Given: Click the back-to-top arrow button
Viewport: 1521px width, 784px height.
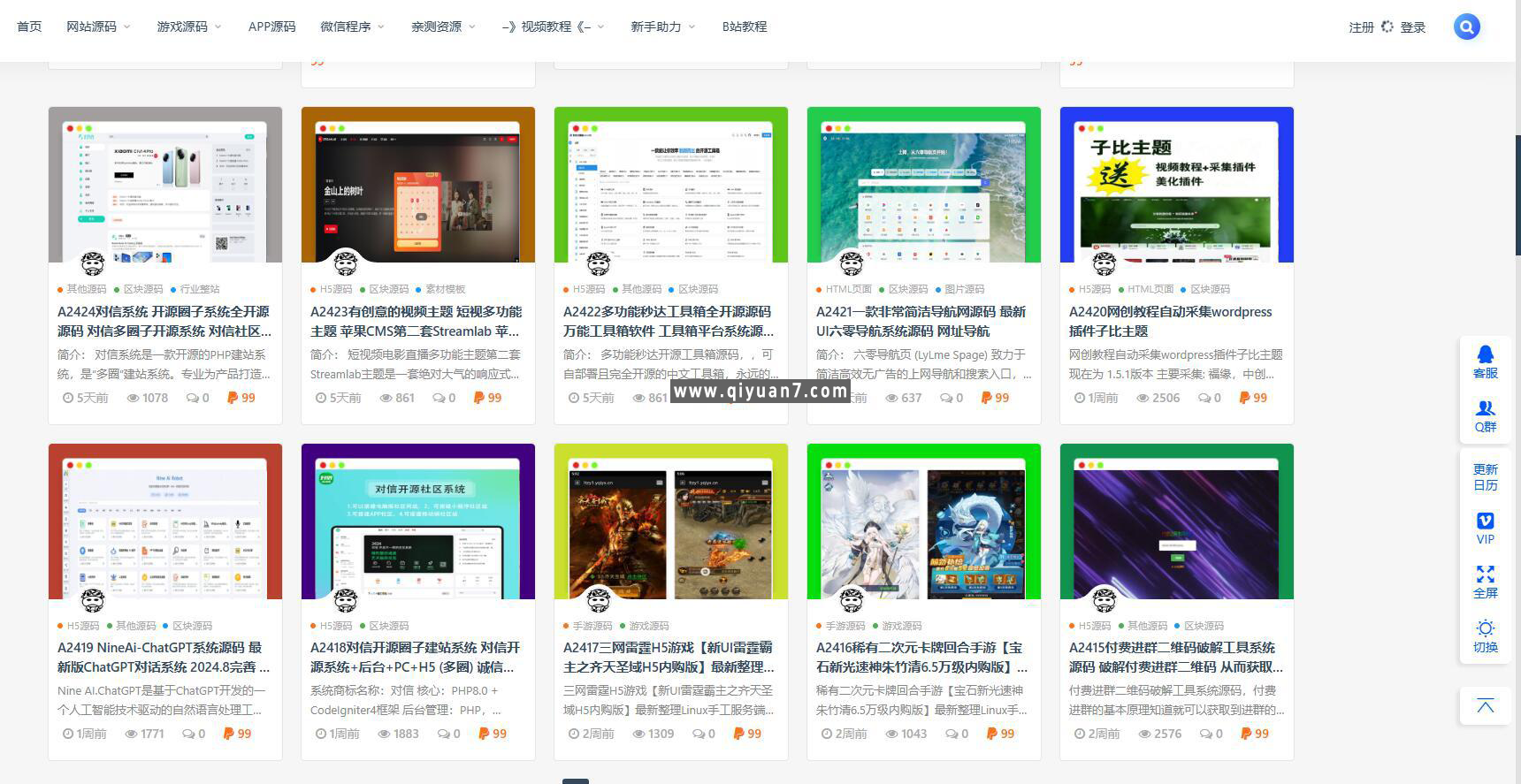Looking at the screenshot, I should point(1485,705).
